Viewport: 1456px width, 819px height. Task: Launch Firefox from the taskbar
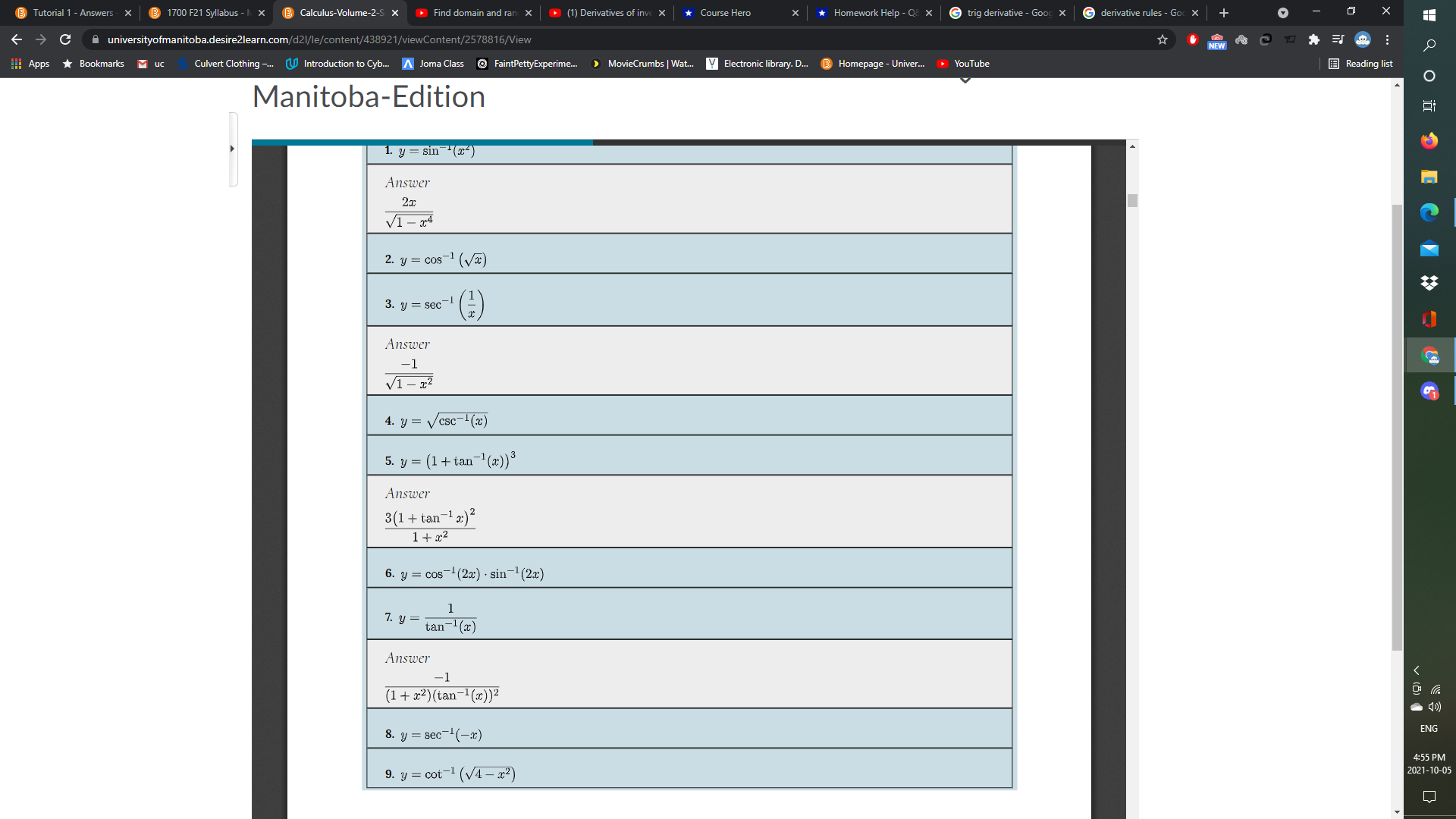[x=1429, y=141]
